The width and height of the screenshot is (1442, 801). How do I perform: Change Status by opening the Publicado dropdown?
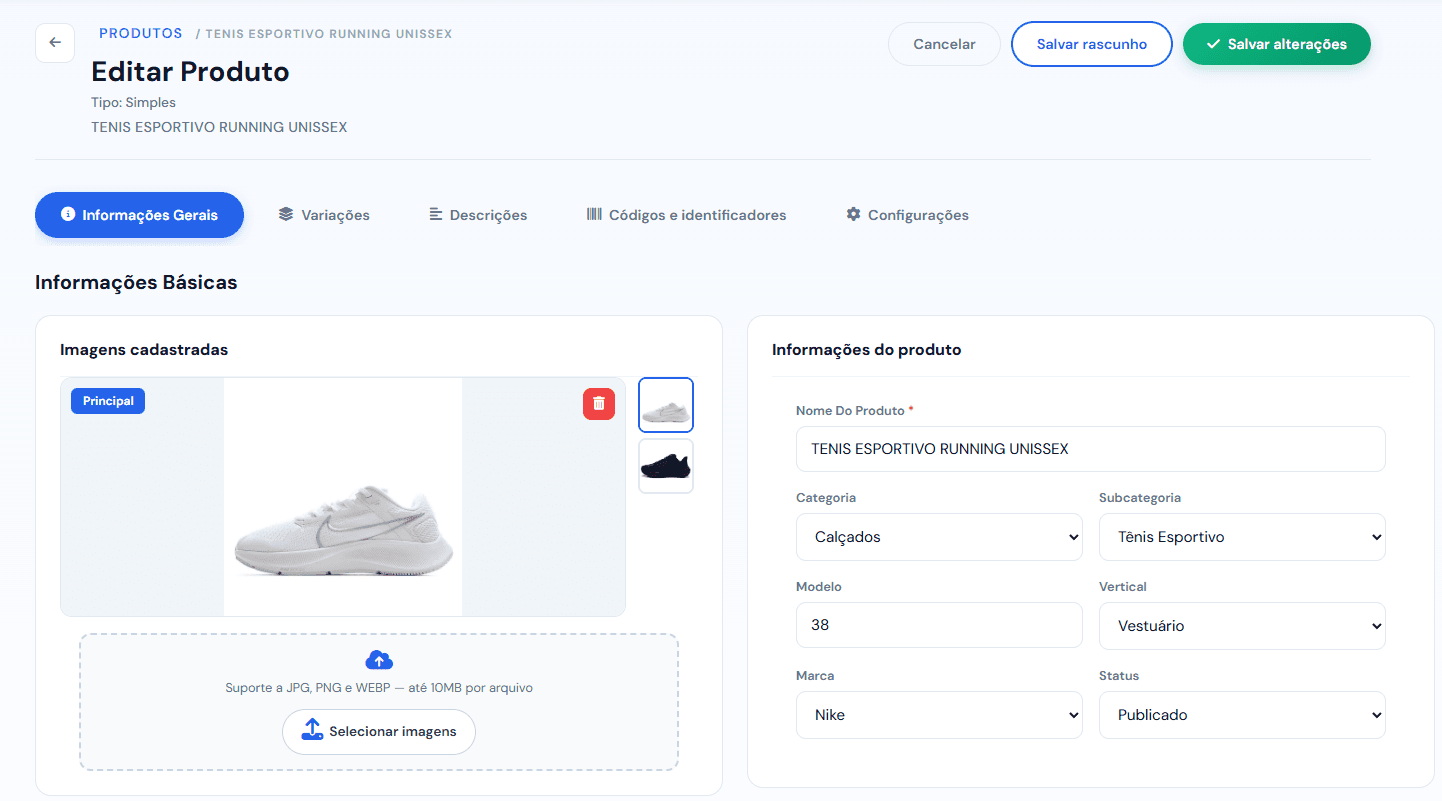point(1242,714)
